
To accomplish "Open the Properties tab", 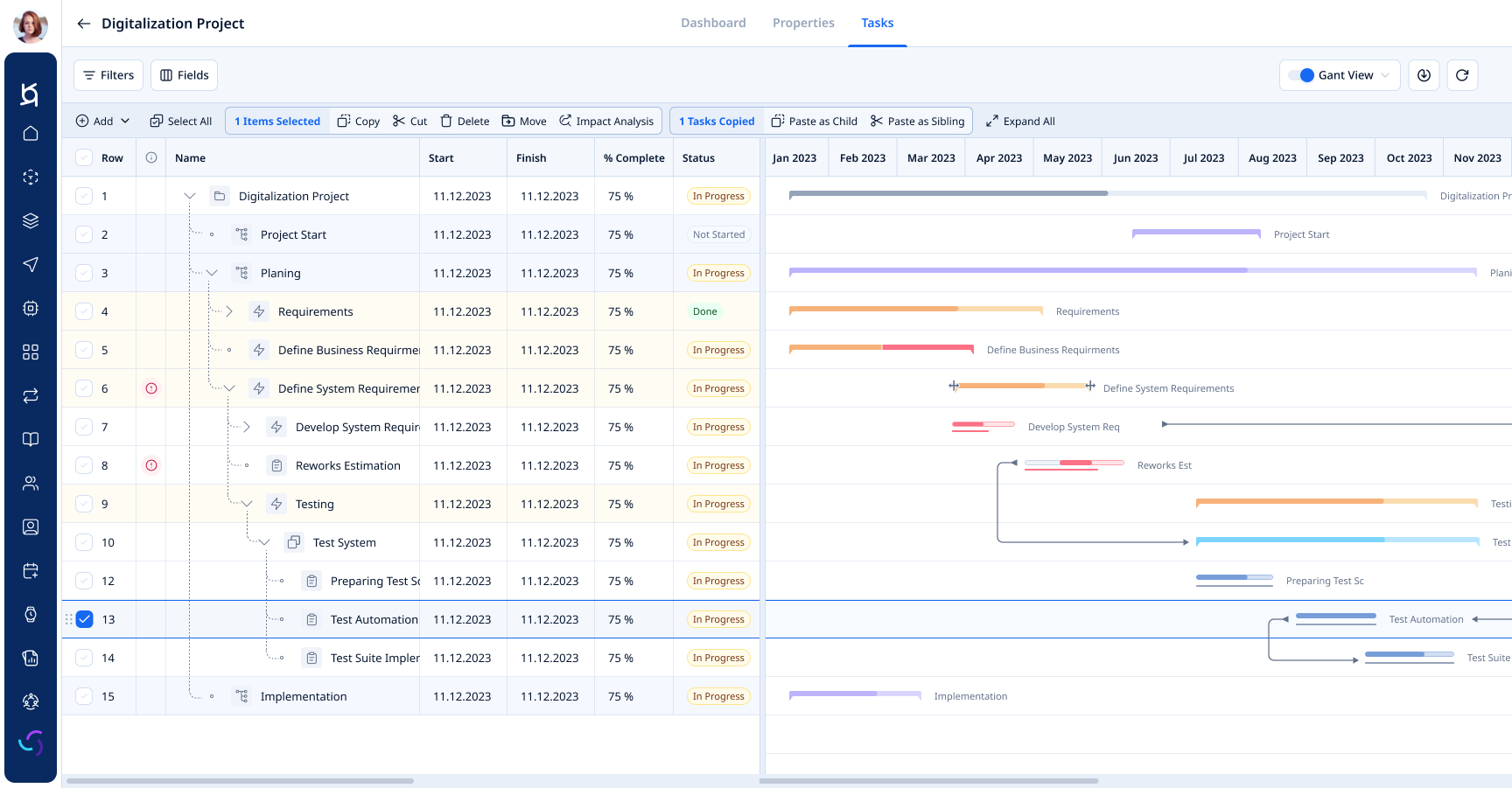I will [x=803, y=23].
